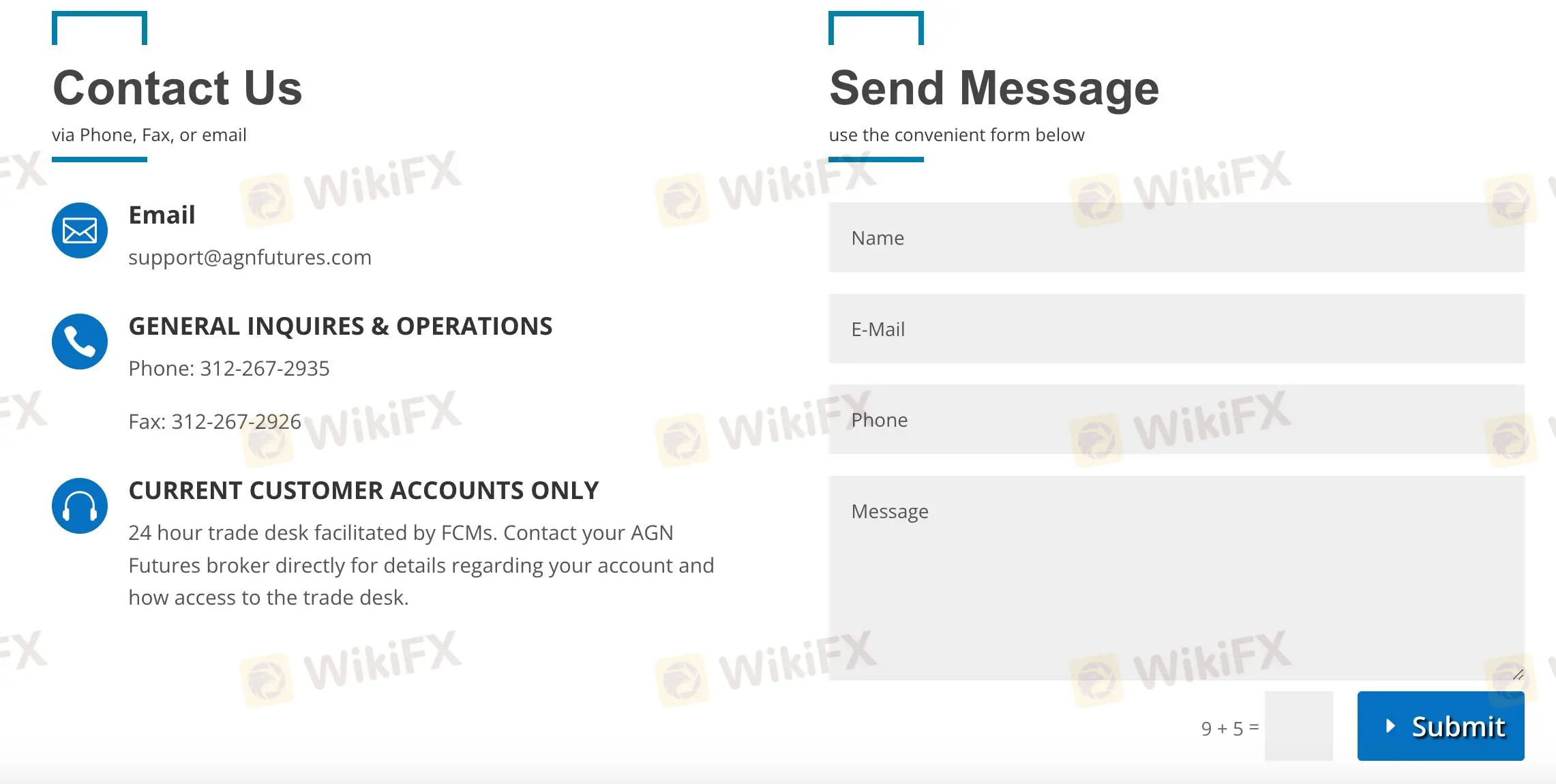
Task: Click the Current Customer Accounts Only heading
Action: pos(363,490)
